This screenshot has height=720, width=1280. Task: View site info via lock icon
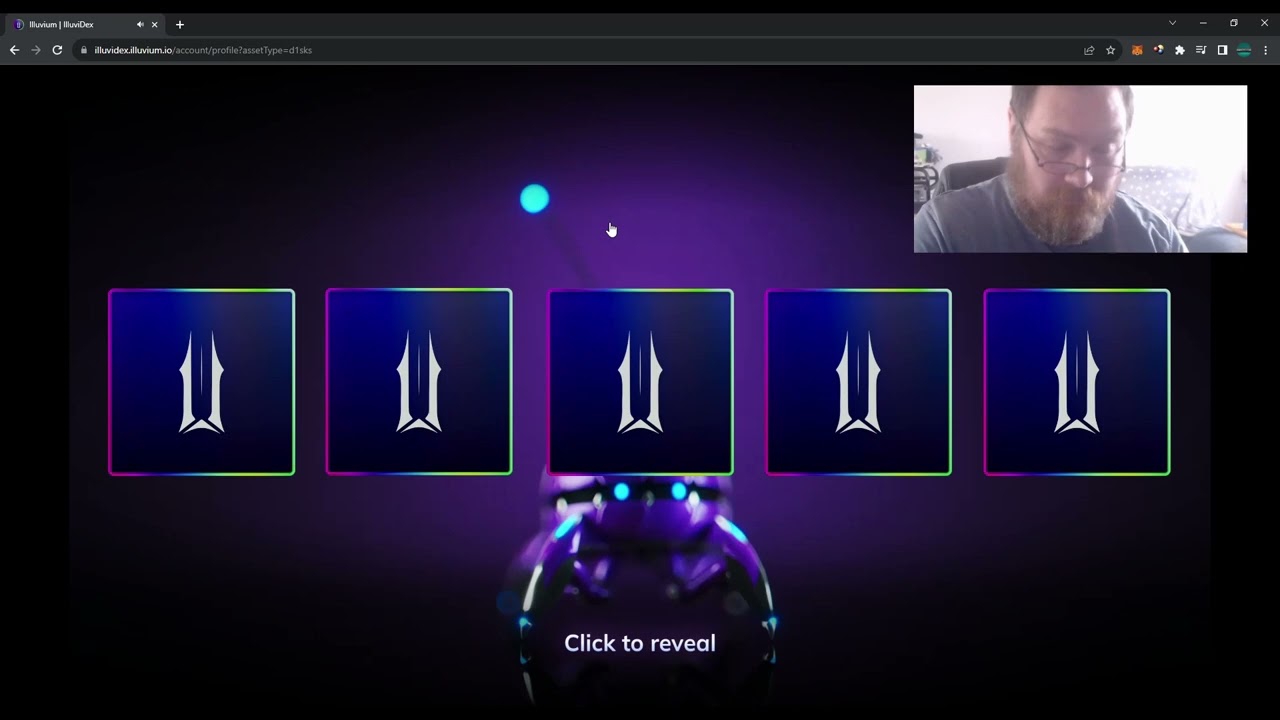(x=84, y=50)
